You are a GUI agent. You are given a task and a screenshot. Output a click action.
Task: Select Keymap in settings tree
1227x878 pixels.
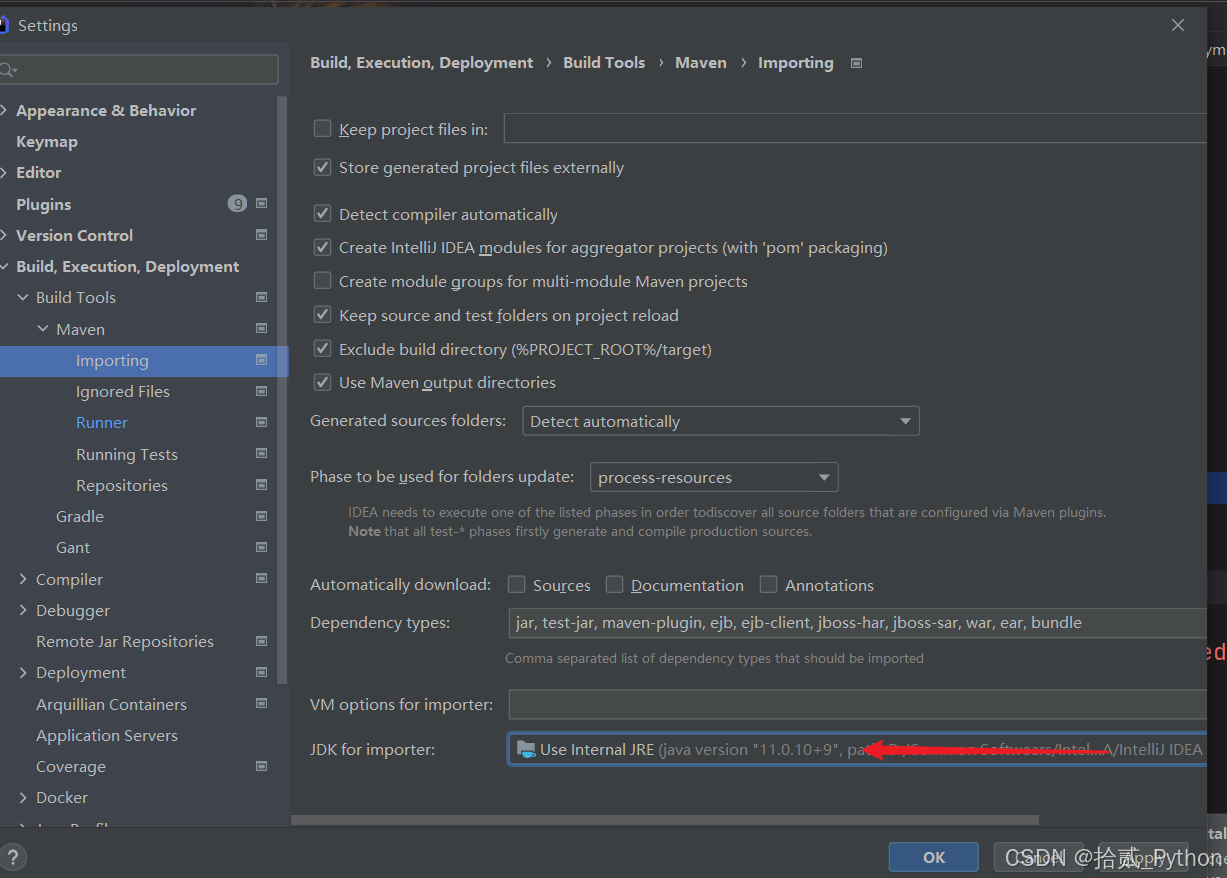click(x=47, y=141)
